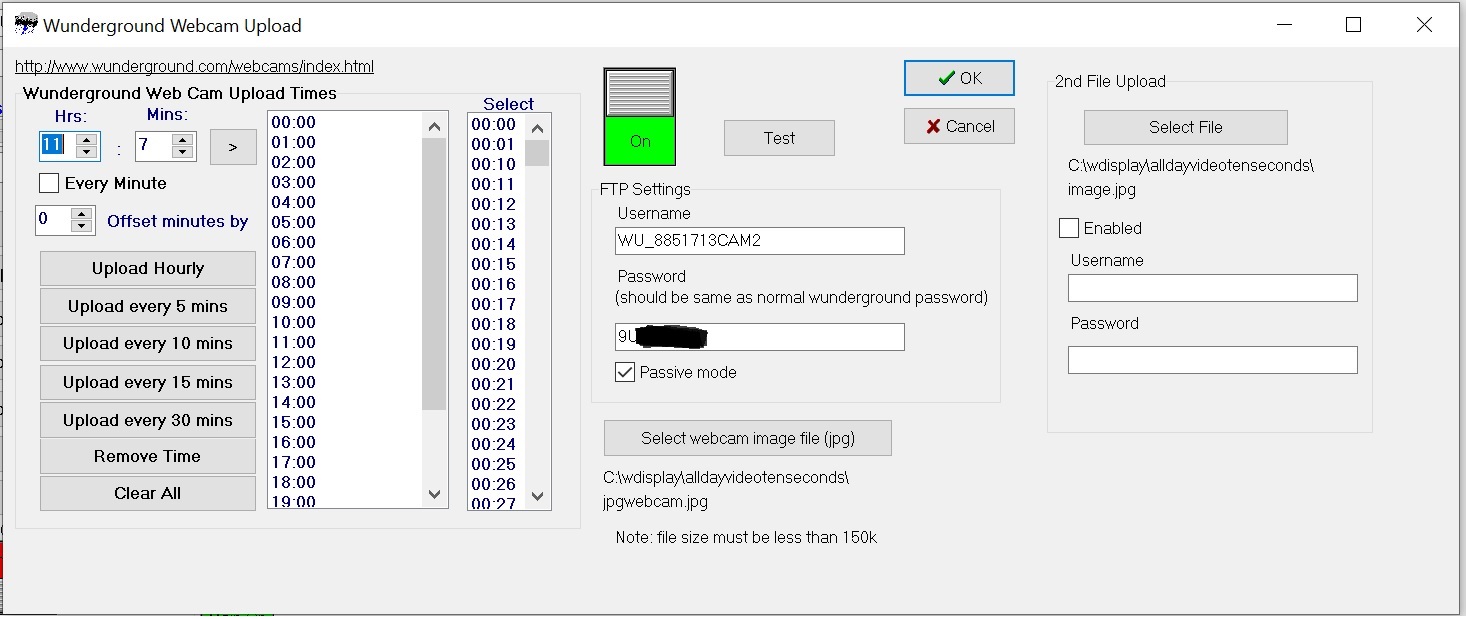Click the Select list down arrow
The image size is (1466, 619).
tap(537, 496)
